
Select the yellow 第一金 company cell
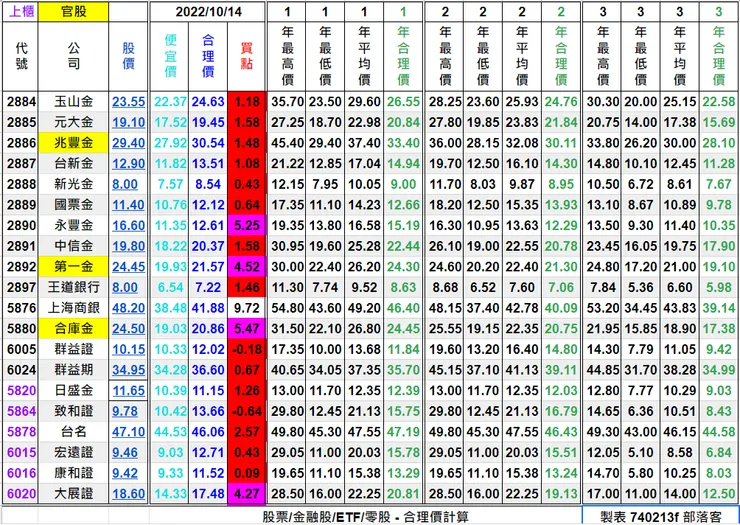74,267
